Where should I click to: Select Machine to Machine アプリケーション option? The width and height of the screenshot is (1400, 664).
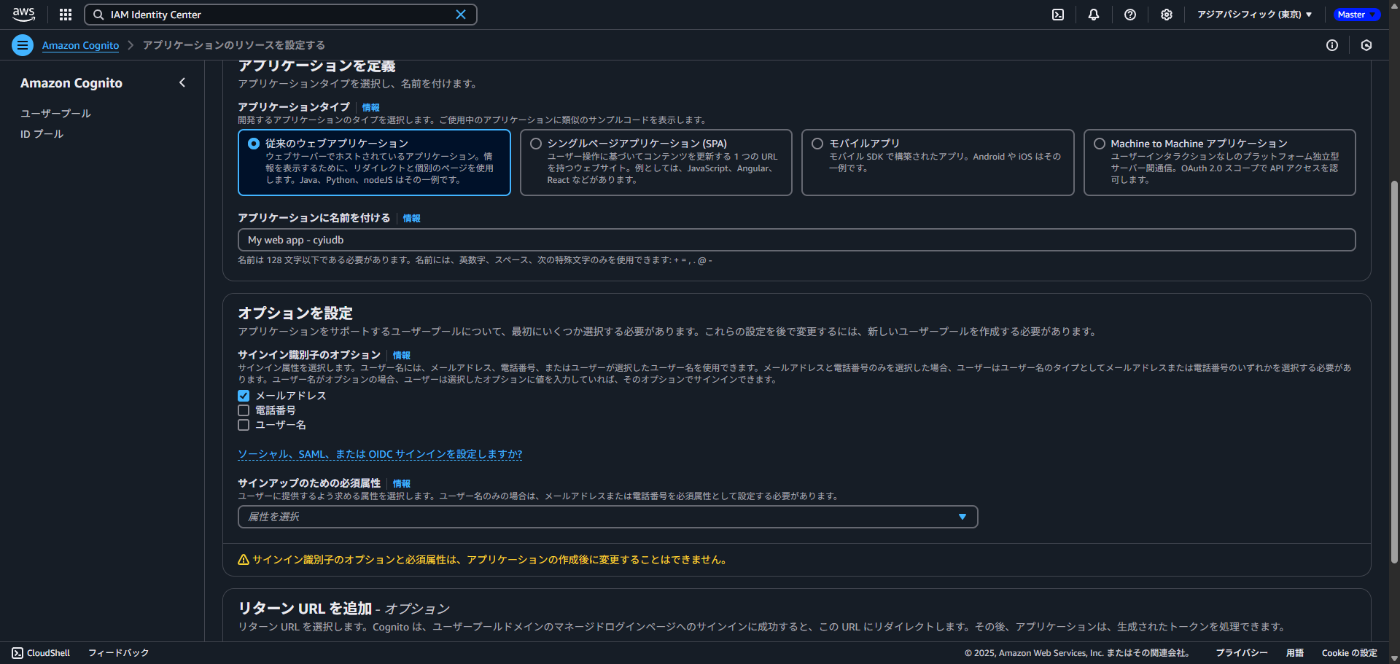pos(1100,144)
